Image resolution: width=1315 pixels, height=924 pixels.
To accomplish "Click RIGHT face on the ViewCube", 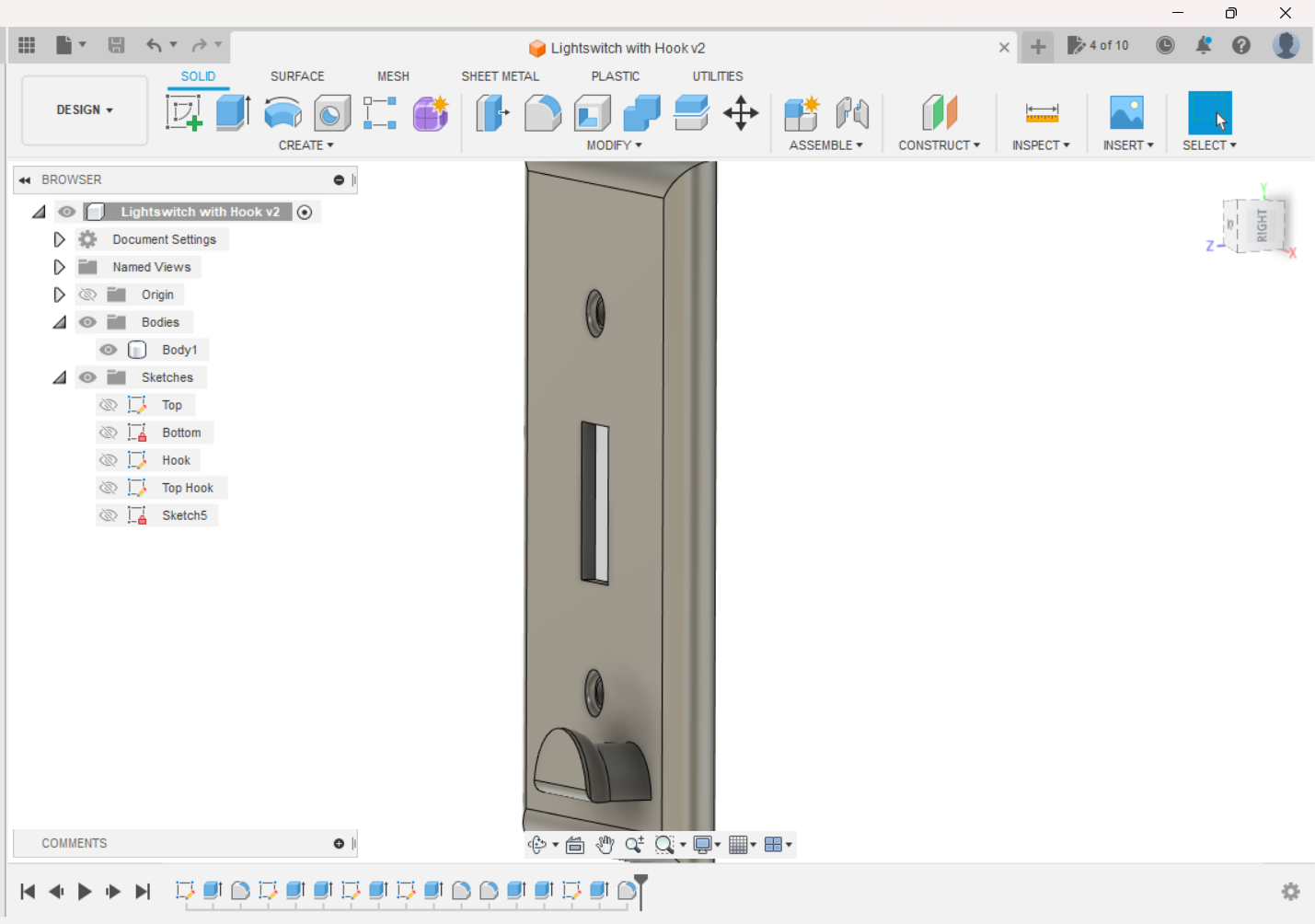I will click(x=1263, y=225).
